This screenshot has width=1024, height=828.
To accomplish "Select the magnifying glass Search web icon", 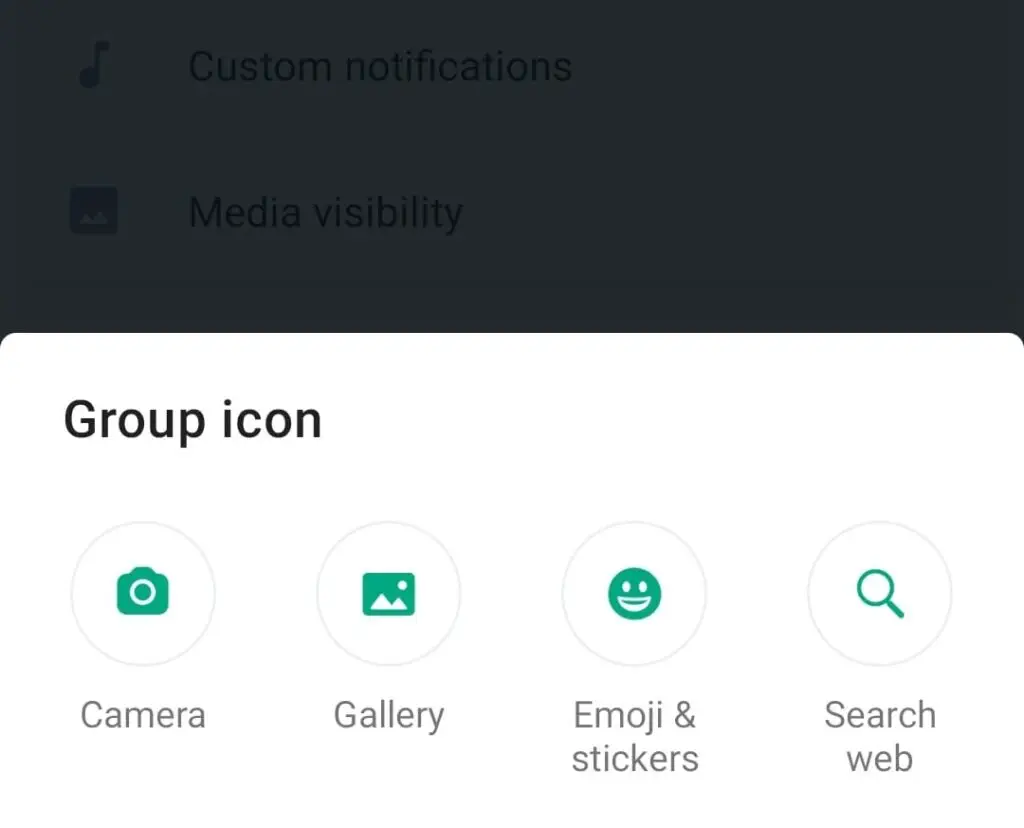I will tap(880, 594).
